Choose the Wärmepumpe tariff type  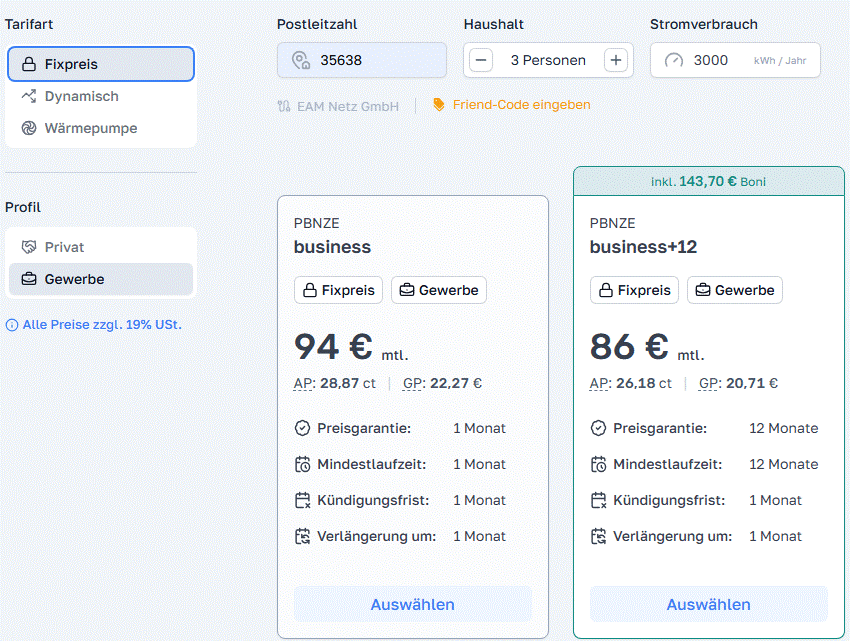point(90,128)
